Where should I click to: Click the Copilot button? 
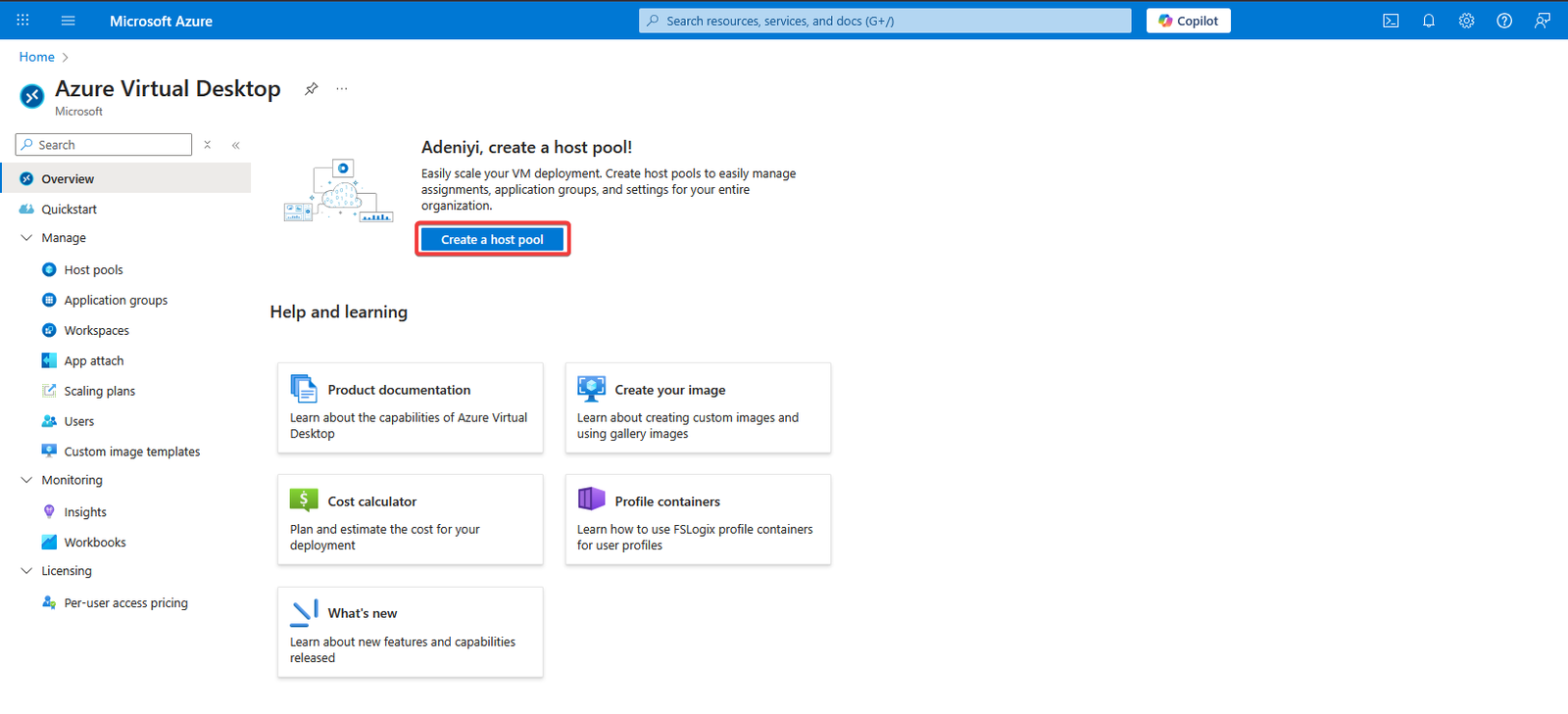click(1188, 21)
